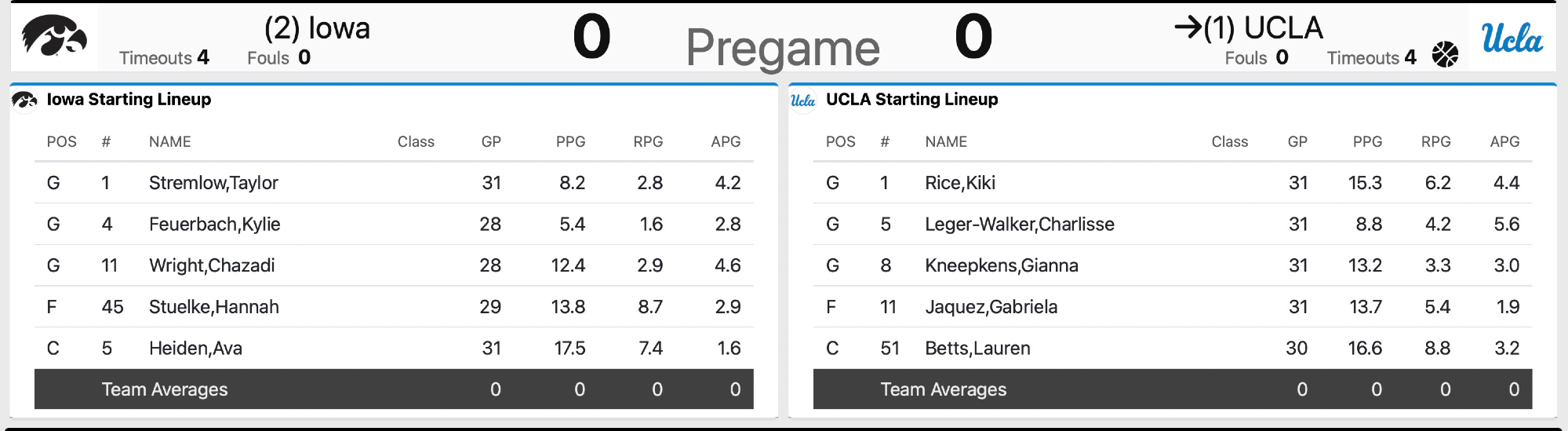Select player Betts, Lauren
The image size is (1568, 431).
click(977, 348)
